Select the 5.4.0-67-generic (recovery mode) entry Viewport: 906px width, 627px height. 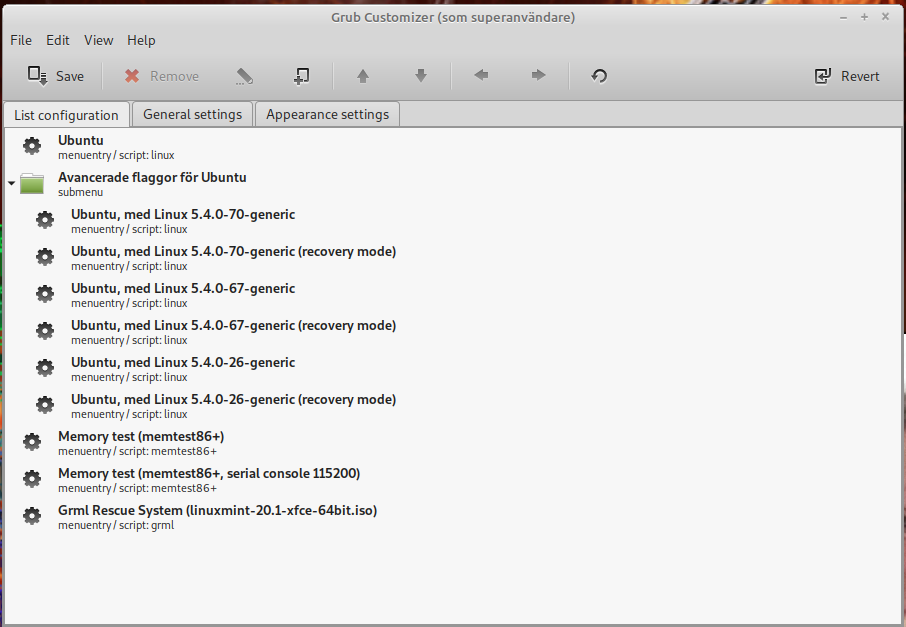click(x=452, y=332)
